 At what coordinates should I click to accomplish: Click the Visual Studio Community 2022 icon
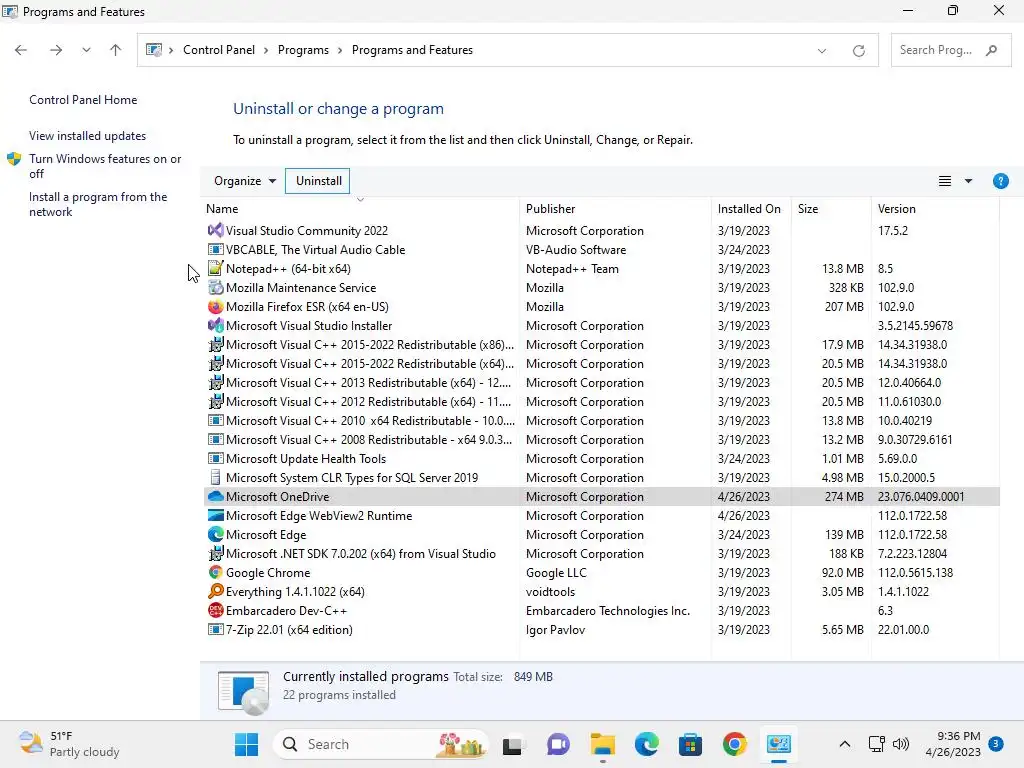(x=216, y=231)
